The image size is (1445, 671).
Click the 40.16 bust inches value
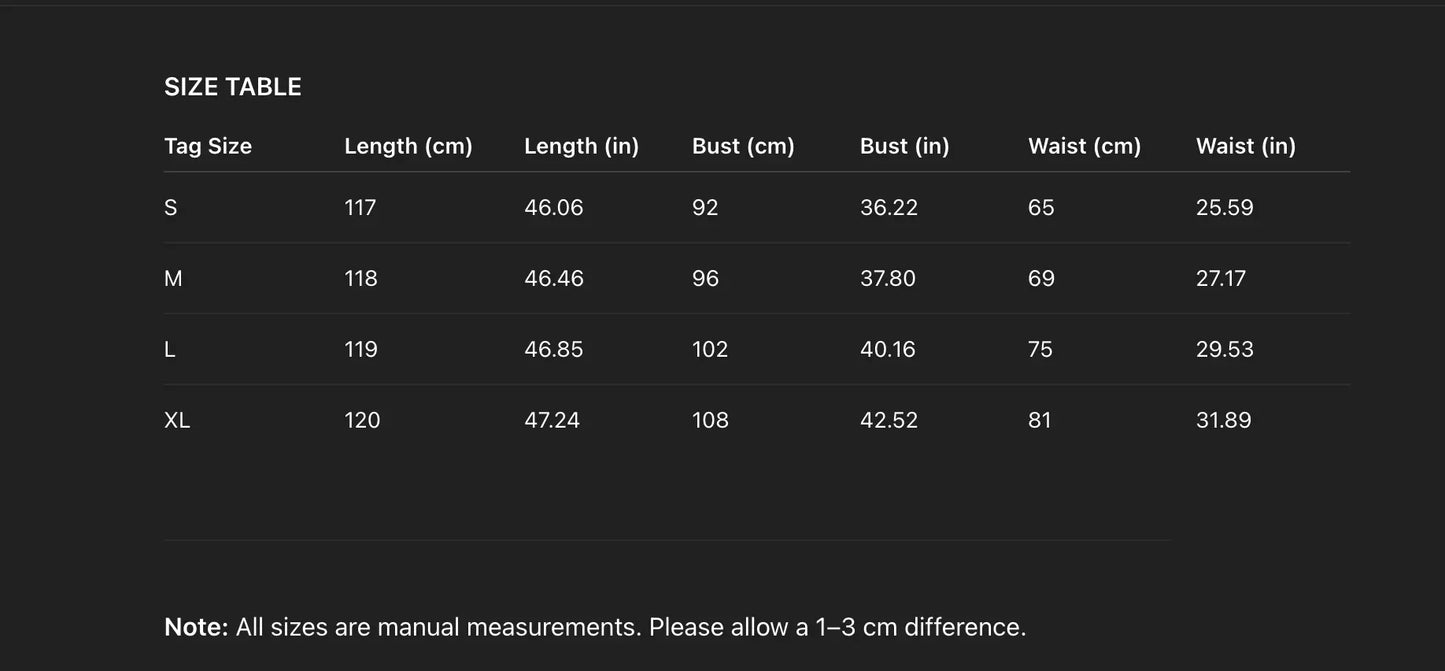[887, 350]
